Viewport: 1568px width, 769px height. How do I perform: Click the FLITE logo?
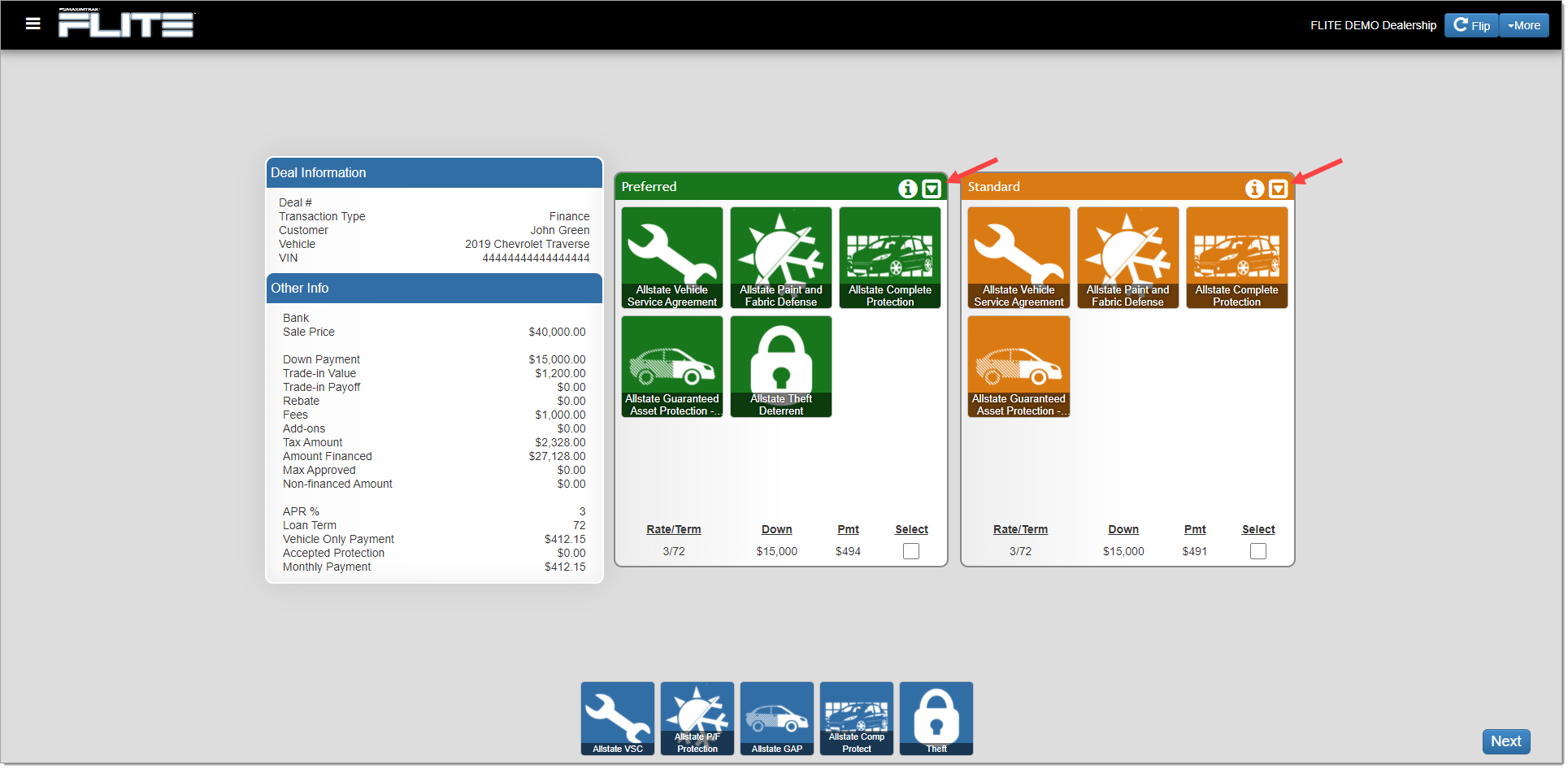click(126, 24)
